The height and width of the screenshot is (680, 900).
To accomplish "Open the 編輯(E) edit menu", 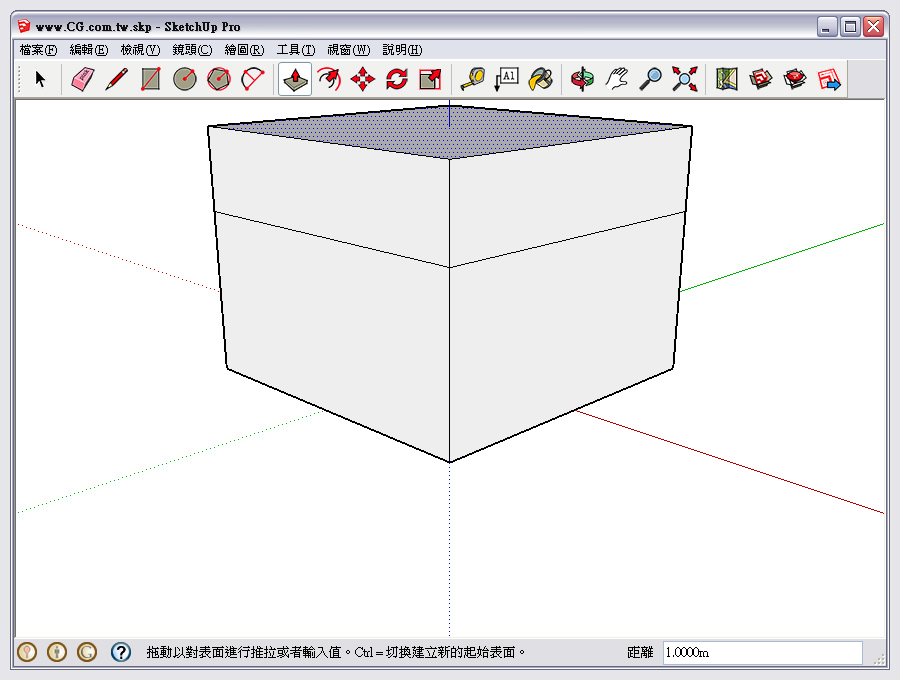I will pos(89,50).
